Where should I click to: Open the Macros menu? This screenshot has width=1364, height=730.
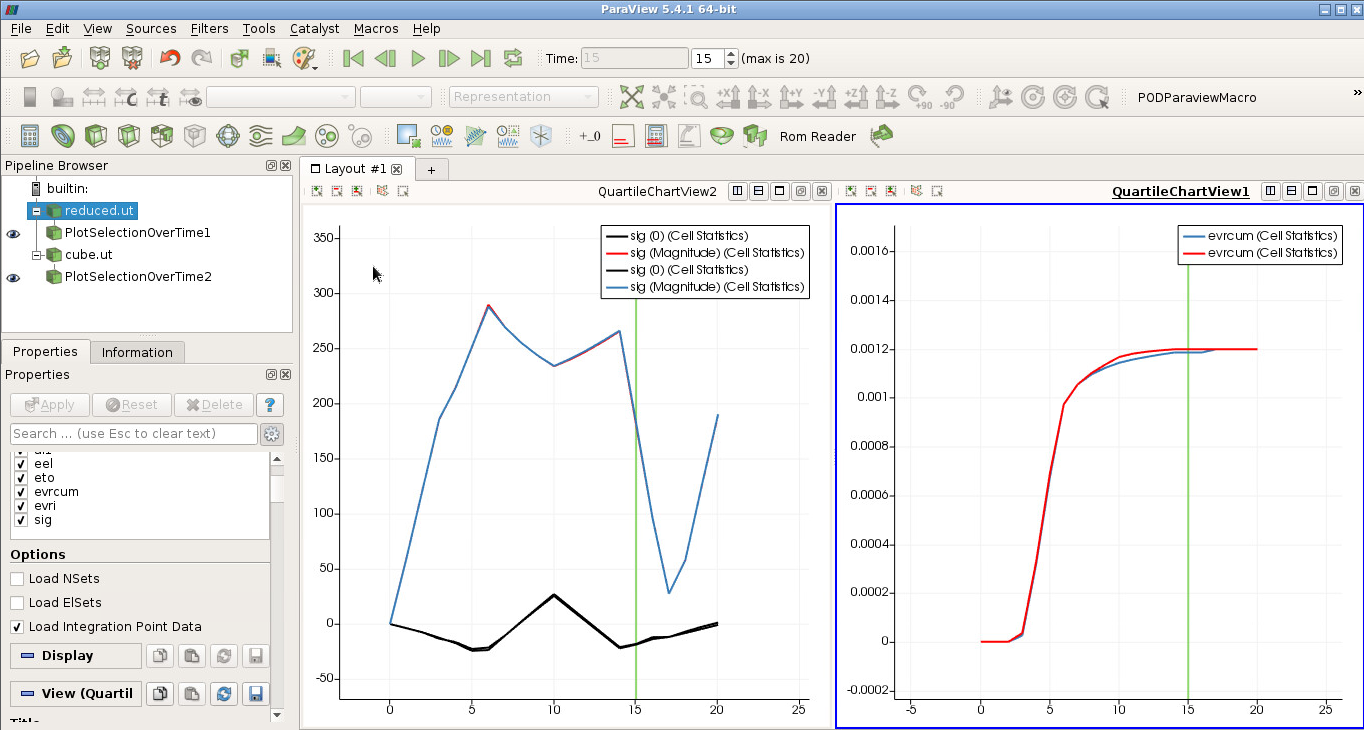tap(376, 29)
